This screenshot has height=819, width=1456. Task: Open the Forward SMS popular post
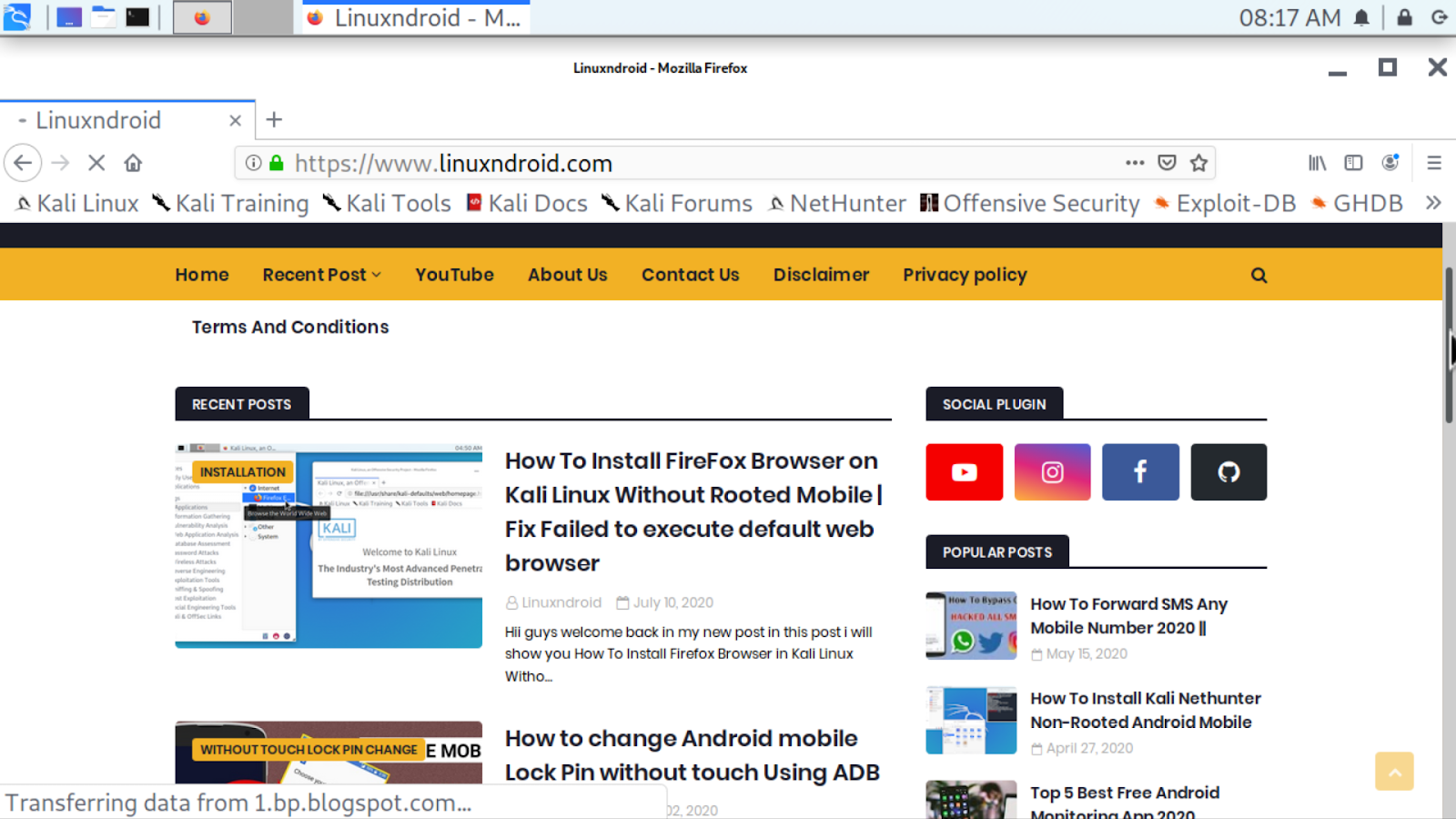point(1128,616)
